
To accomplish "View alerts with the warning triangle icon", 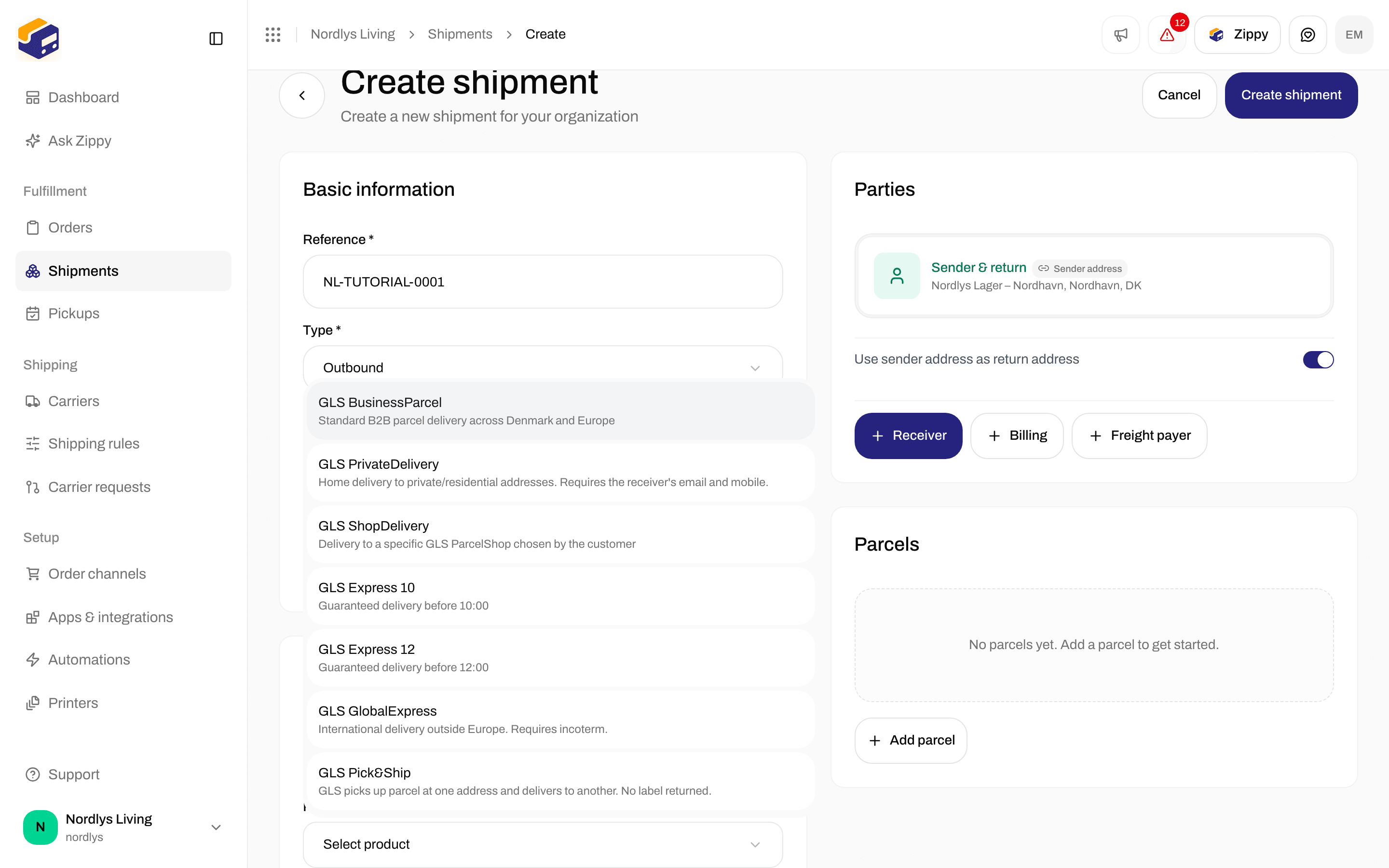I will pos(1166,34).
